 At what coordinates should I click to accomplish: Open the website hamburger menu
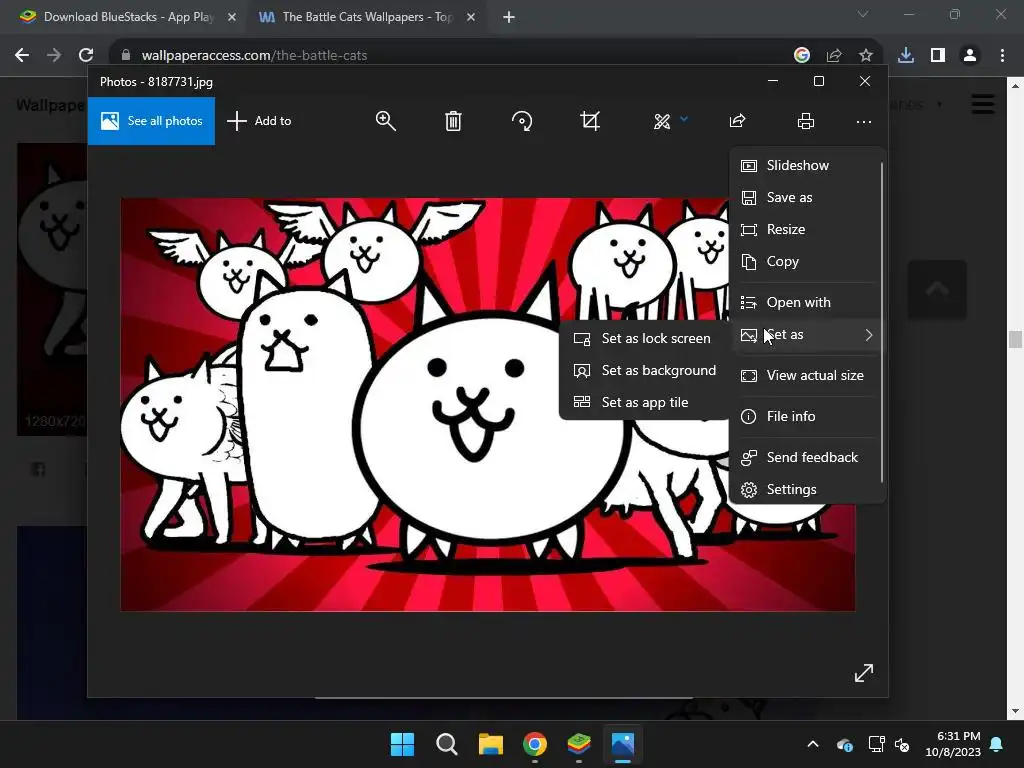983,104
